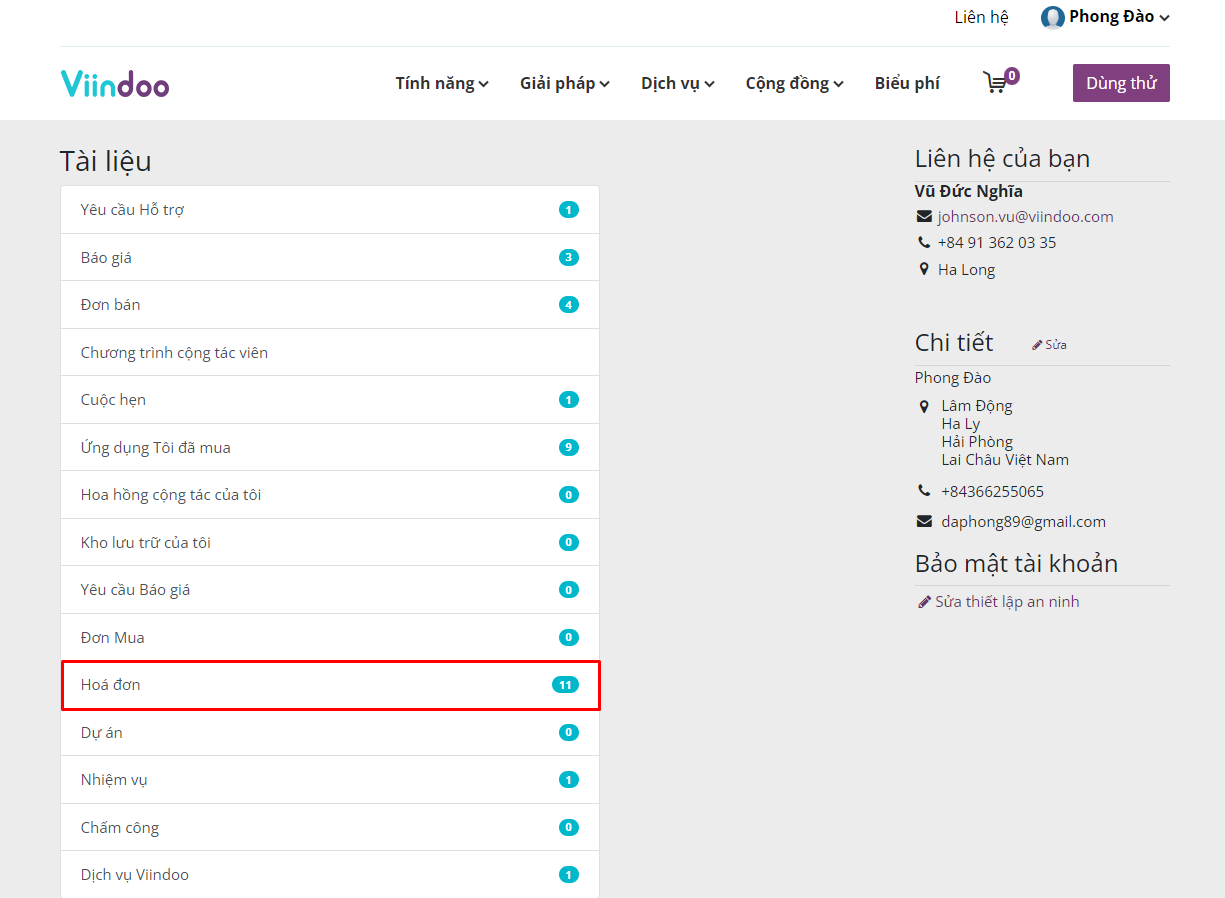The width and height of the screenshot is (1225, 898).
Task: View the Đơn bán entries
Action: pos(330,305)
